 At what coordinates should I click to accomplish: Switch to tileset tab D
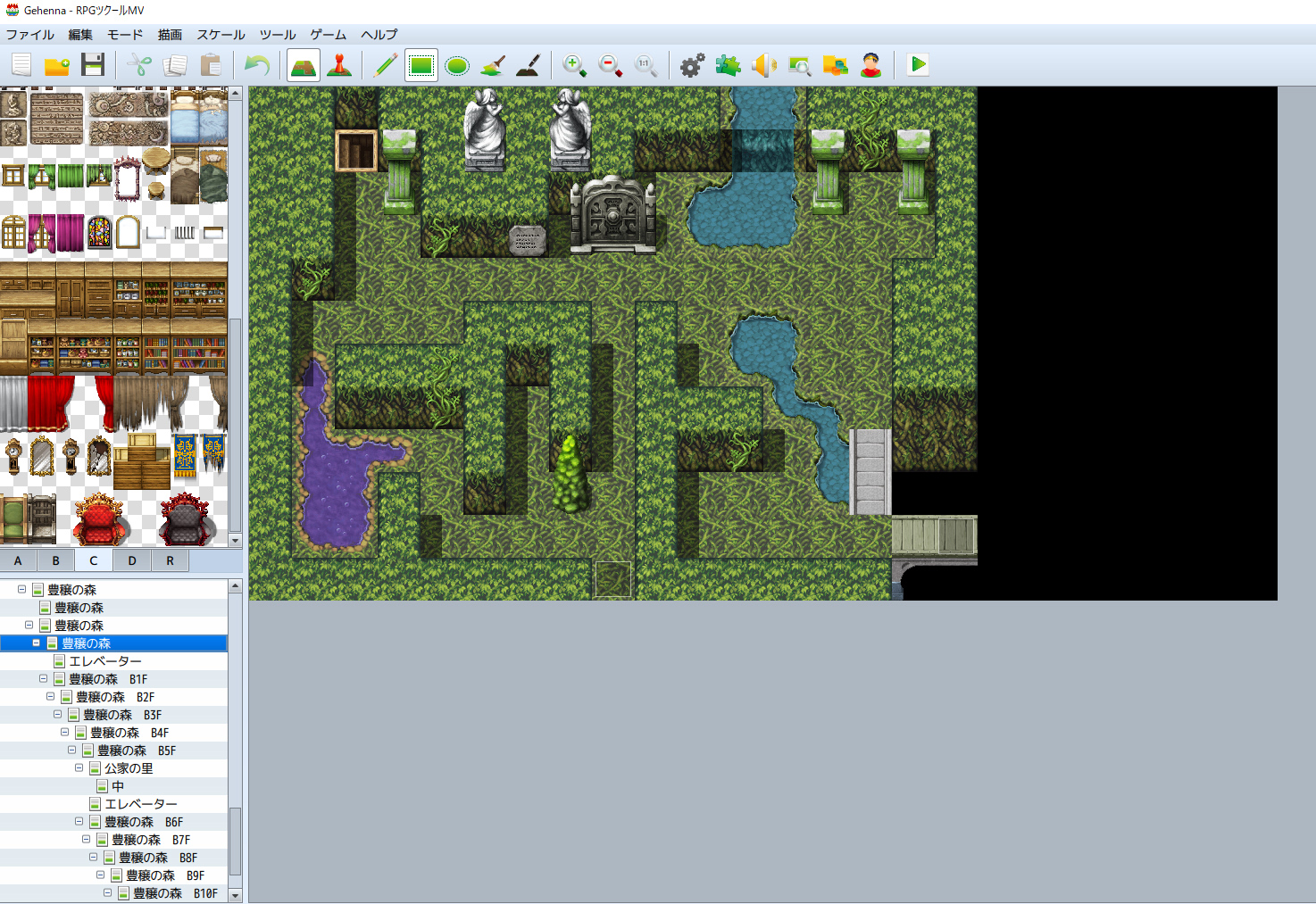click(x=132, y=560)
